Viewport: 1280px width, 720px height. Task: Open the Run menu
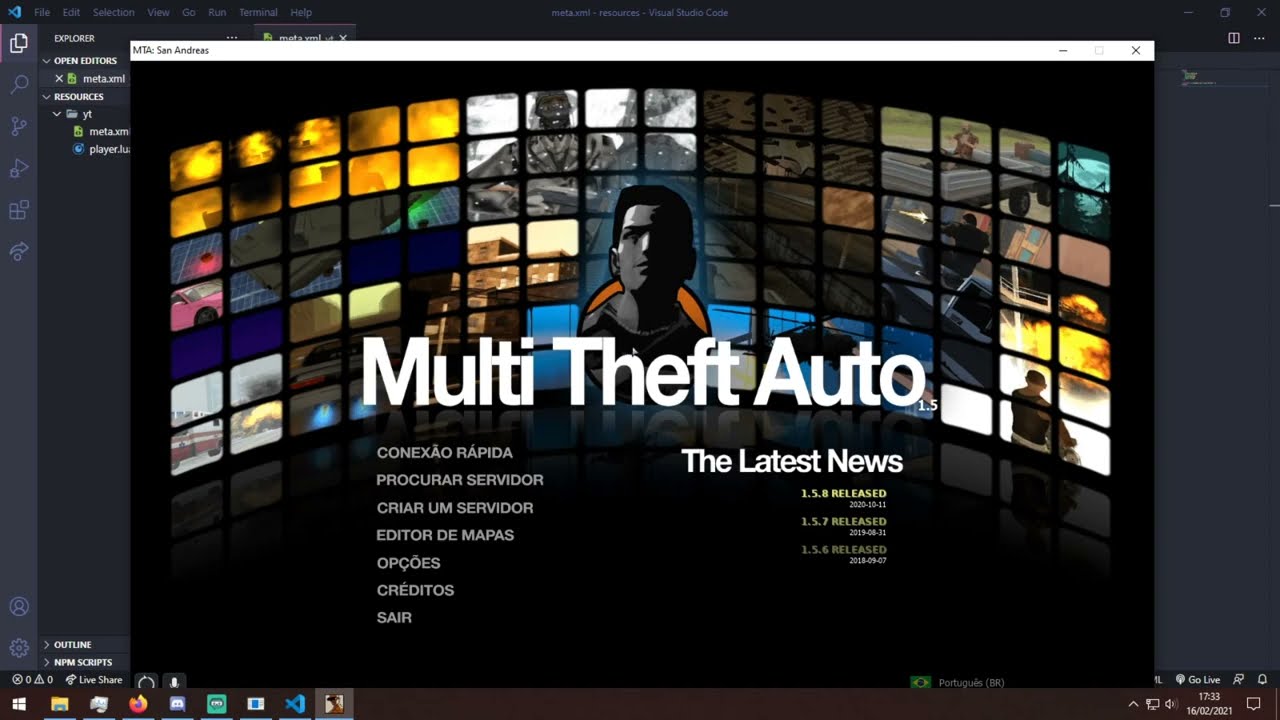(217, 13)
